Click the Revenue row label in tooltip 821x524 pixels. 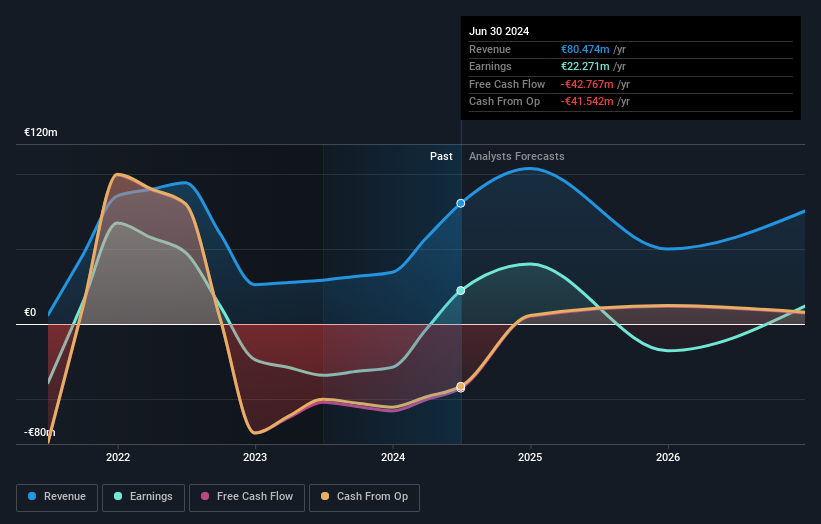[490, 49]
